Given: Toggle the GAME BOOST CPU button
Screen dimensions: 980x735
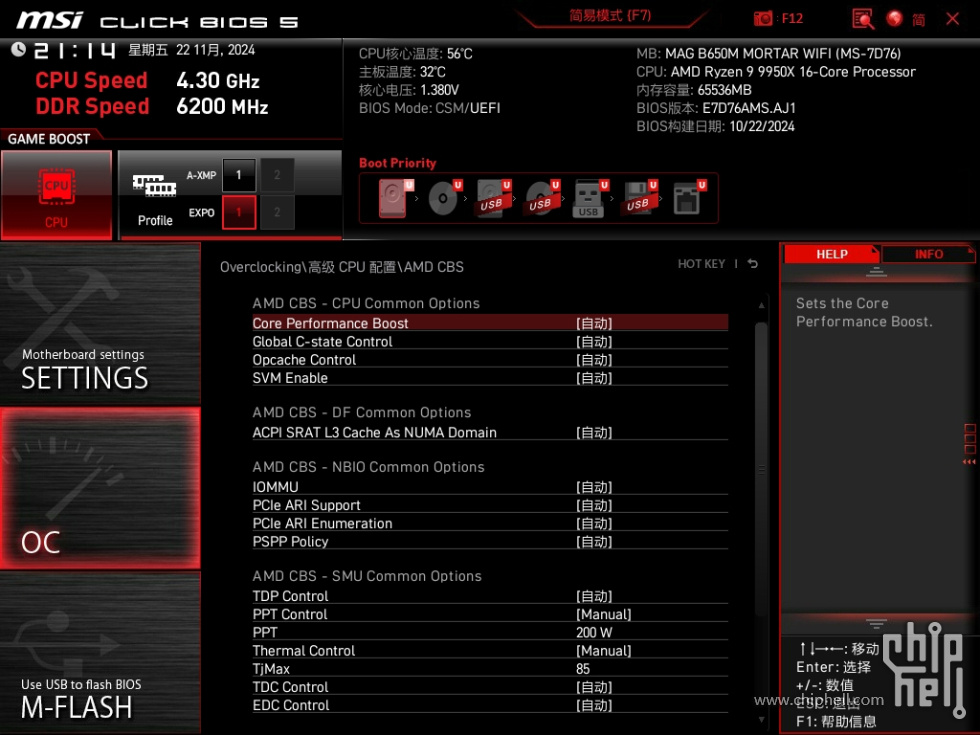Looking at the screenshot, I should click(x=56, y=194).
